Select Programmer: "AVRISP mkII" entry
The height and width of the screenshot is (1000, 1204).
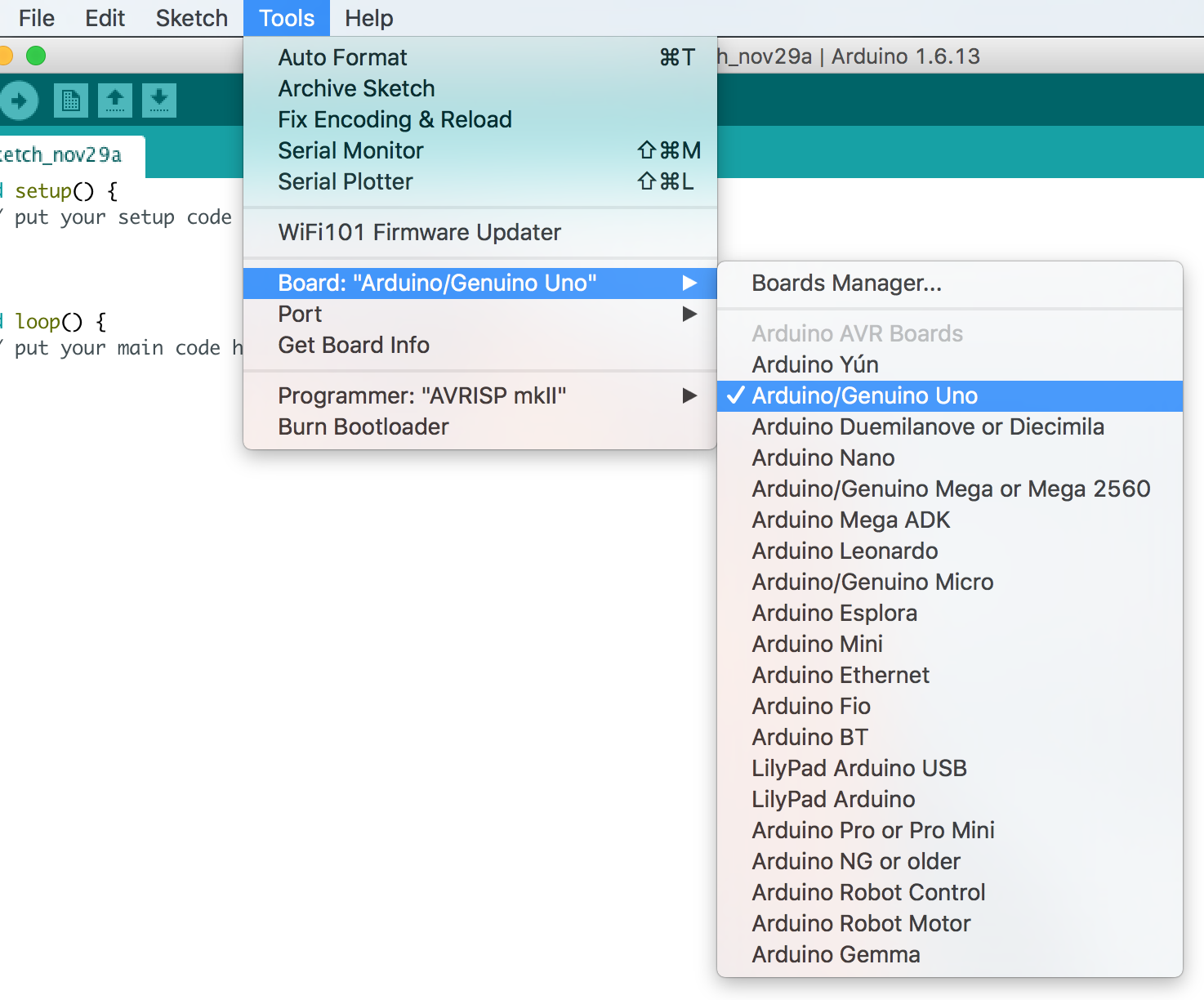click(480, 395)
